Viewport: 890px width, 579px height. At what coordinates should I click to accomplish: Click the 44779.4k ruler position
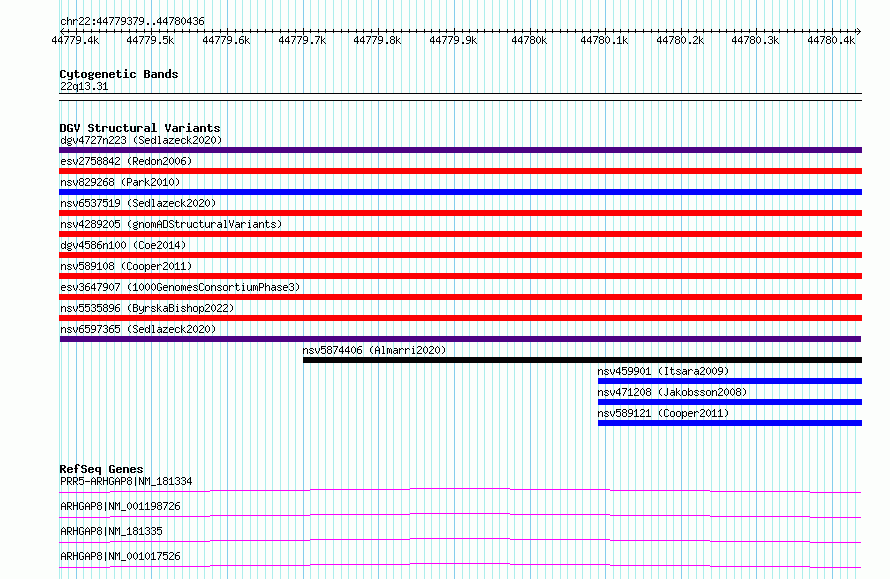75,40
